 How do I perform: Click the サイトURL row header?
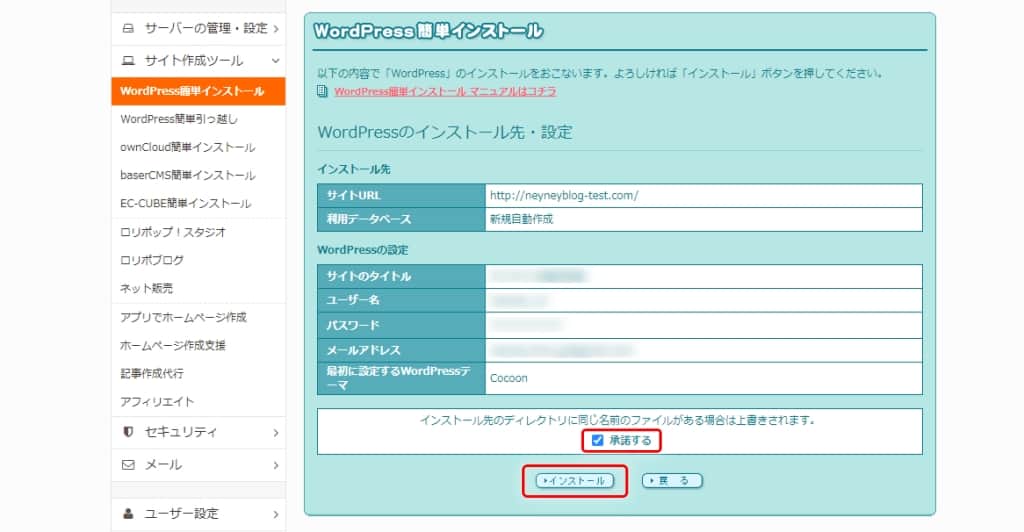[x=401, y=195]
